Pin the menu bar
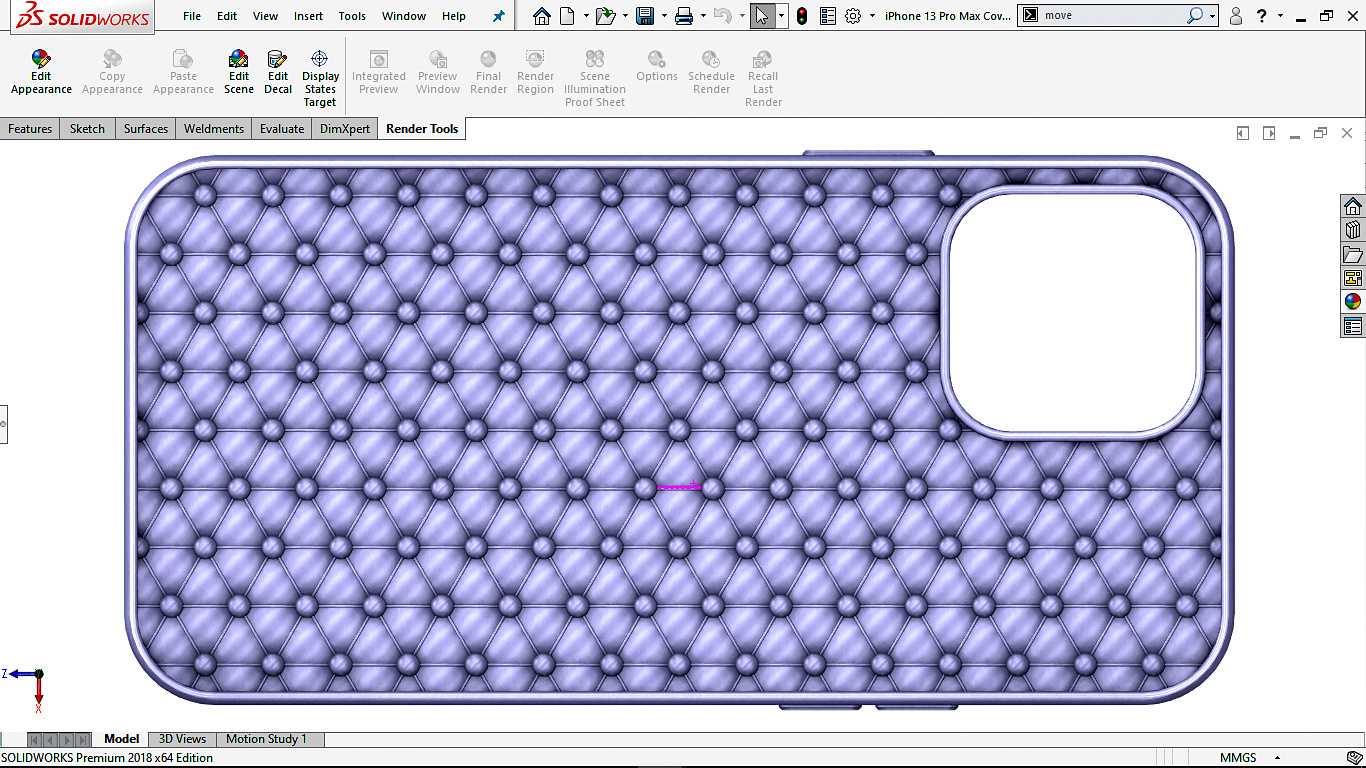 [x=499, y=16]
